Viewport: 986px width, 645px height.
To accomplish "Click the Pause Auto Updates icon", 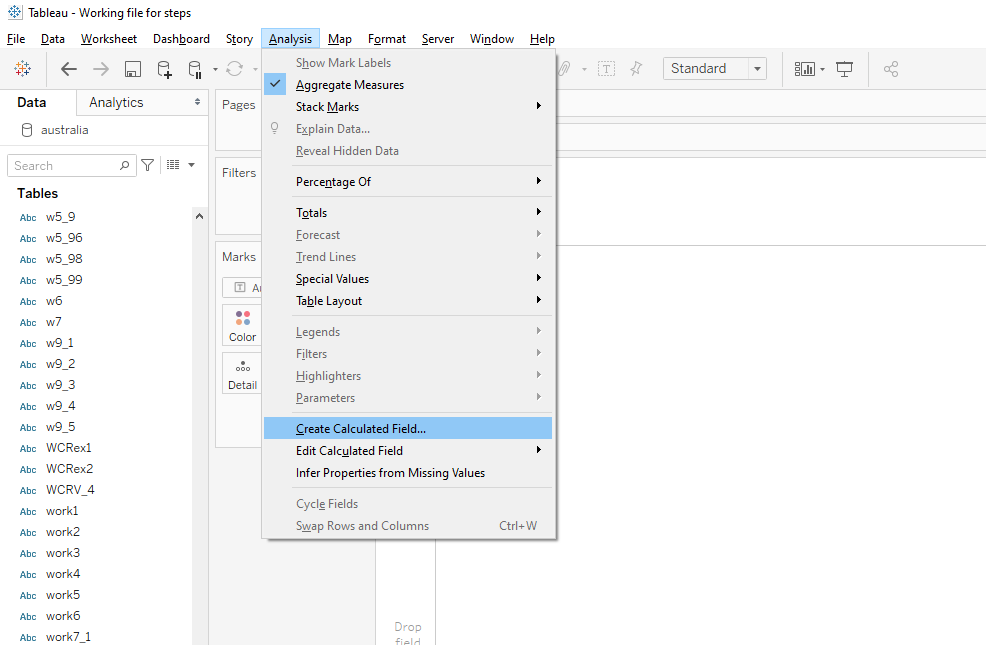I will pyautogui.click(x=196, y=68).
